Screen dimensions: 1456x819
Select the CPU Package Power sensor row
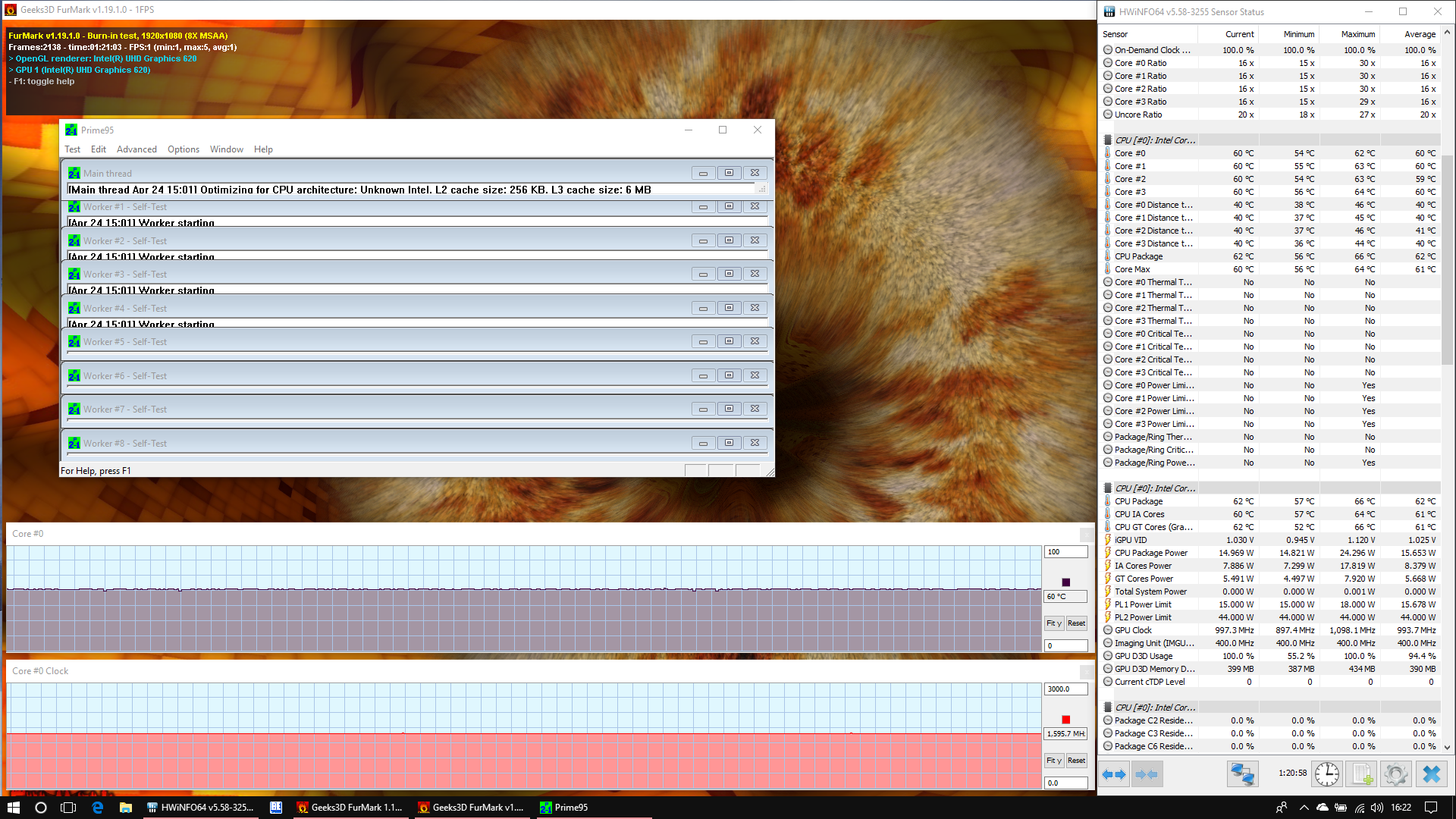click(x=1270, y=553)
